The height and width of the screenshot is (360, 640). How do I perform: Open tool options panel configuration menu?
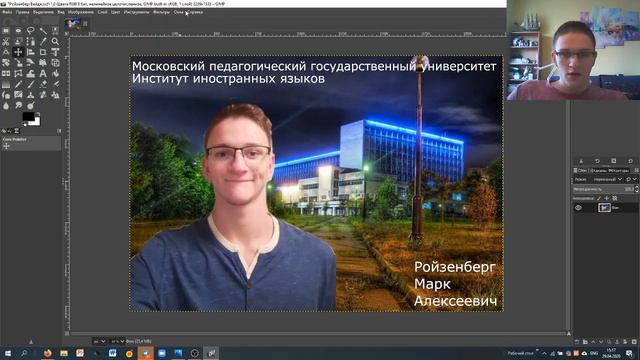(x=59, y=131)
